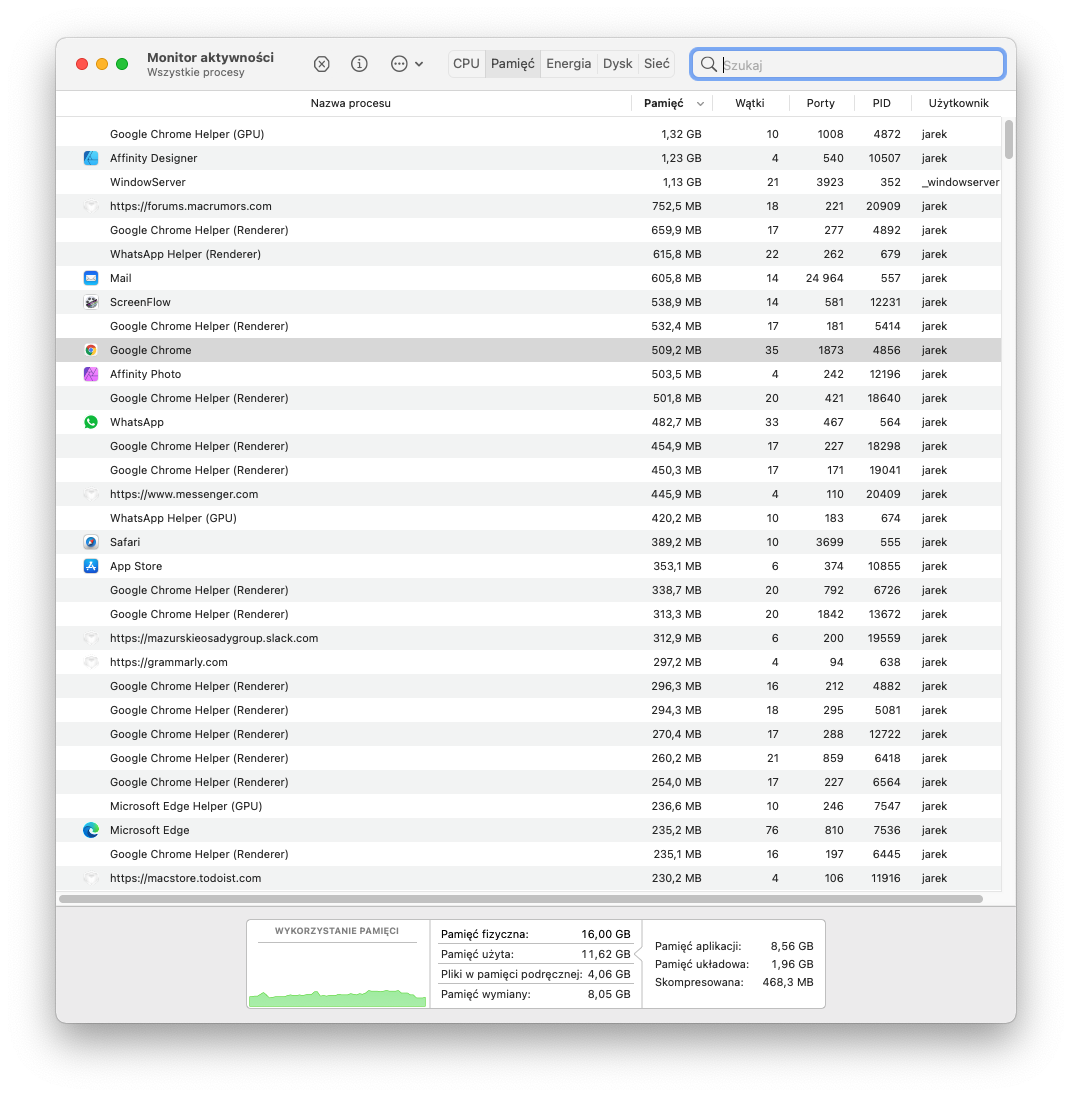This screenshot has width=1072, height=1097.
Task: Click the Pamięć aplikacji 8,56 GB entry
Action: click(734, 947)
